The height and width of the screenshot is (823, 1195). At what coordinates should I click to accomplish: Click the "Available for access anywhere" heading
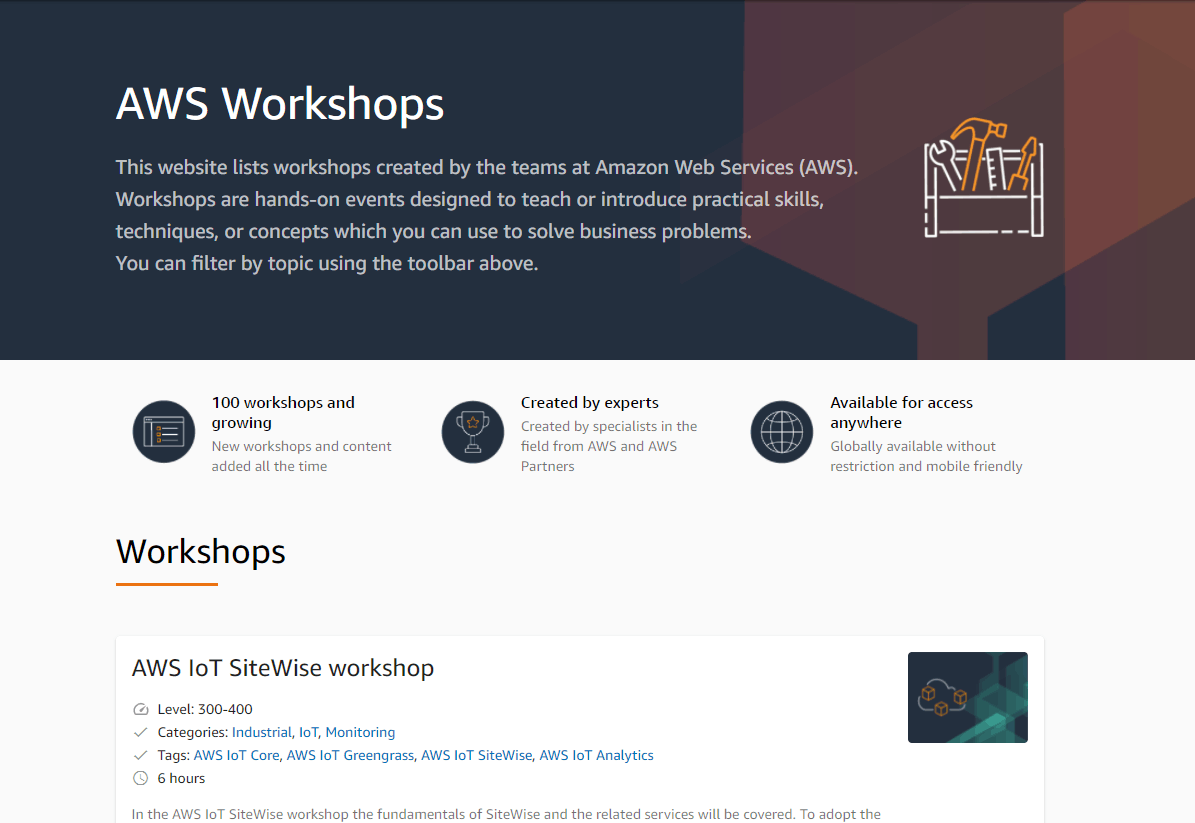click(902, 412)
